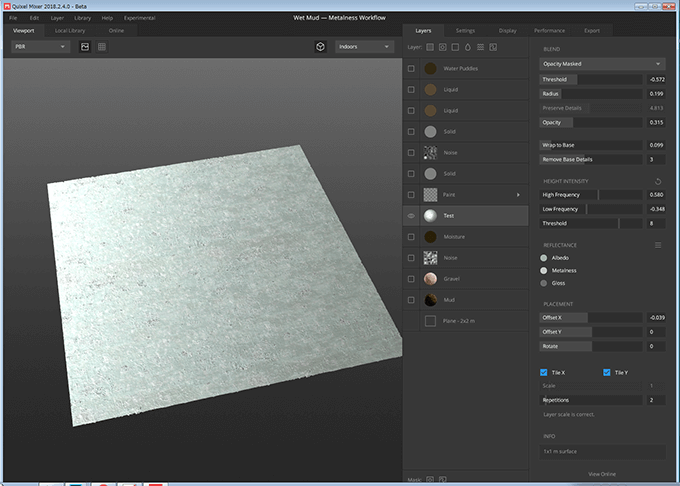Uncheck the Tile Y checkbox
680x486 pixels.
tap(607, 372)
